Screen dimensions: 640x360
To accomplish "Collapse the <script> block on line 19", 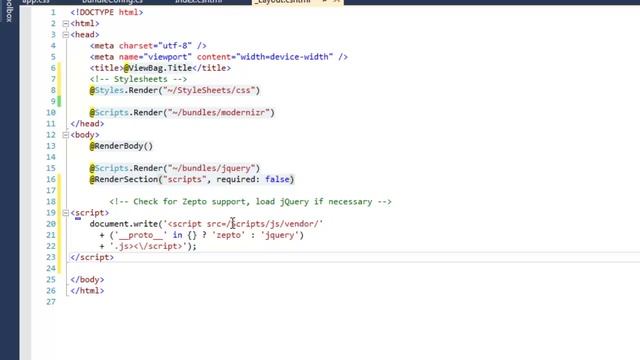I will 66,213.
